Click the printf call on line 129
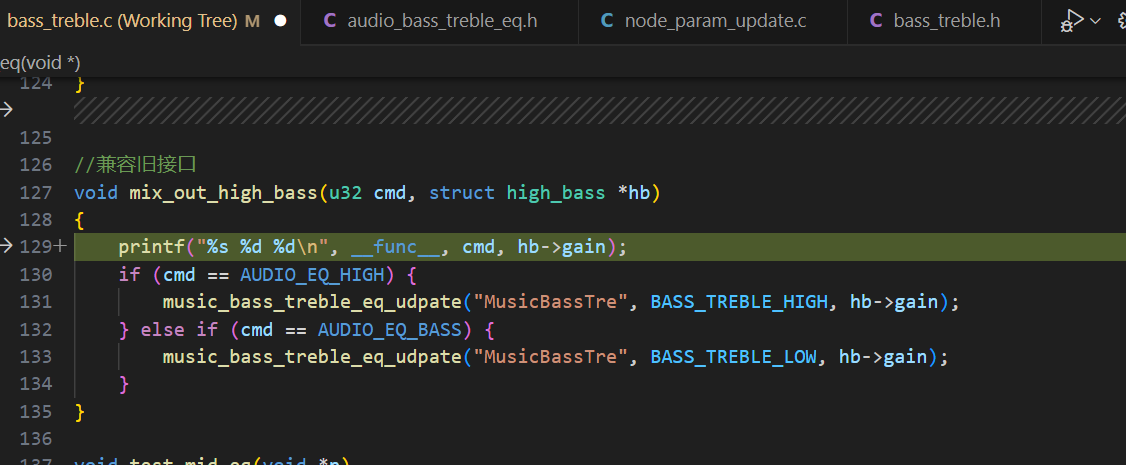The height and width of the screenshot is (465, 1126). (x=152, y=247)
